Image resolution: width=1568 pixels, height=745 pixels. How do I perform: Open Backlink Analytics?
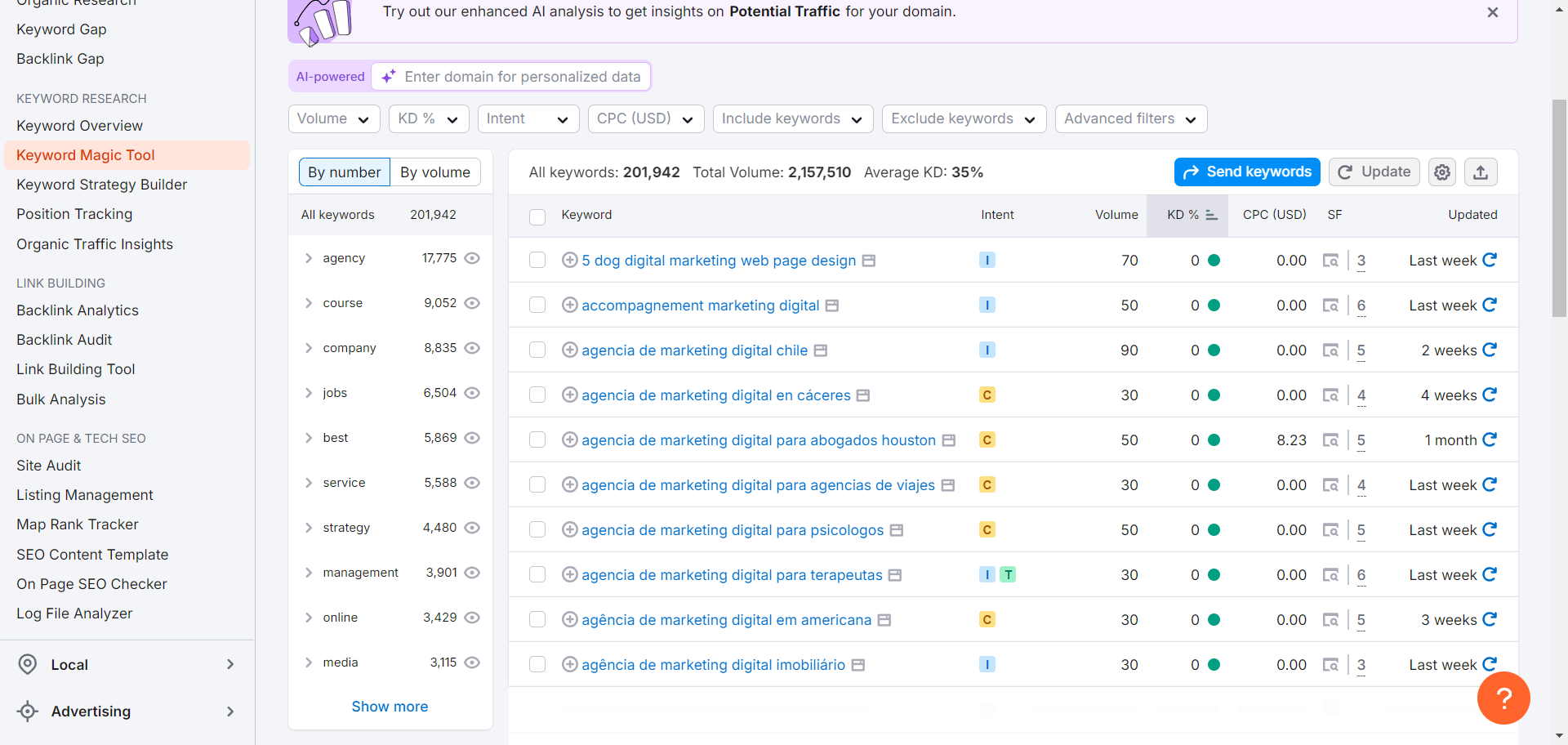click(78, 310)
